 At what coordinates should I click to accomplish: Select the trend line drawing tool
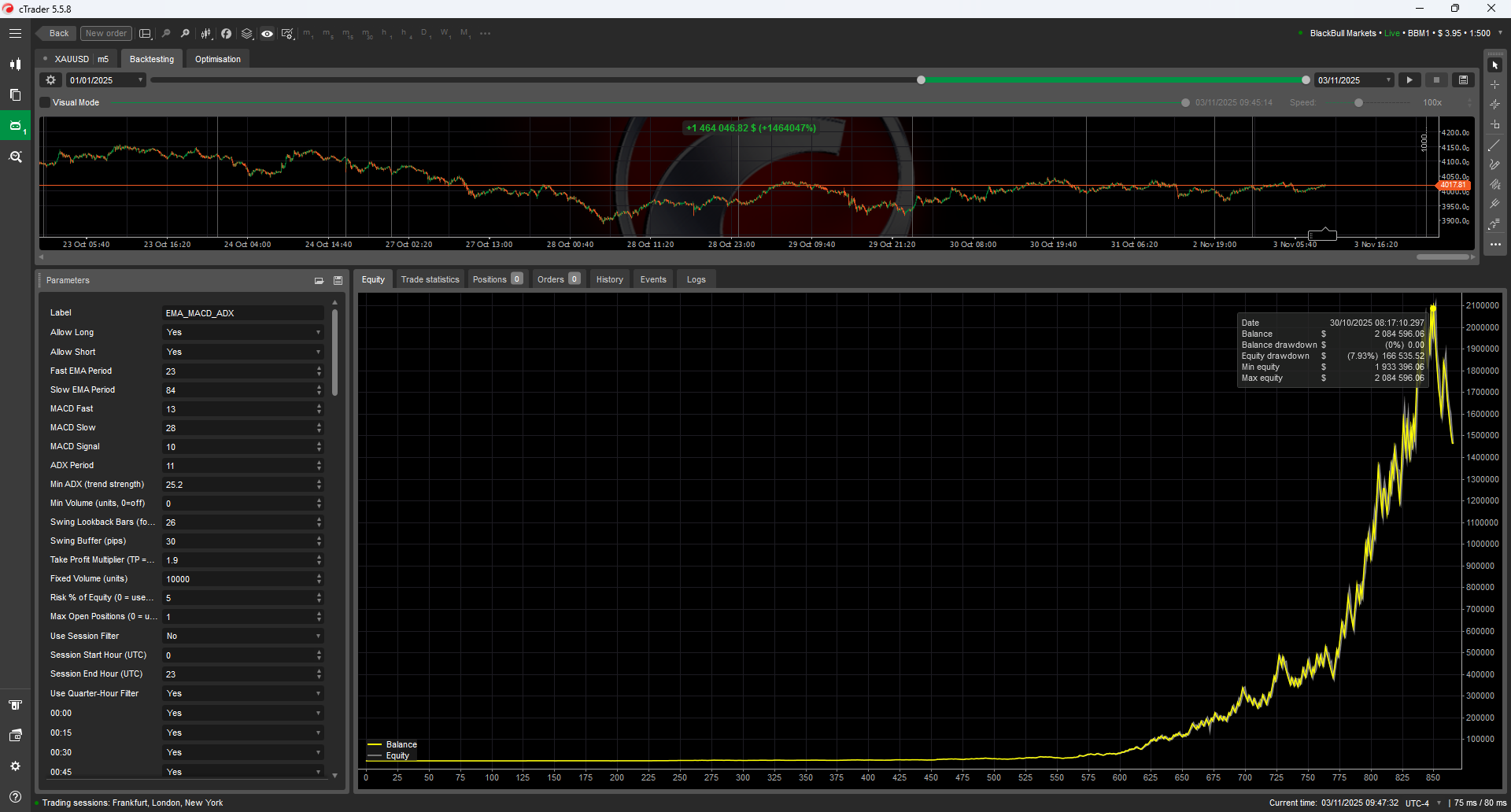(x=1495, y=145)
